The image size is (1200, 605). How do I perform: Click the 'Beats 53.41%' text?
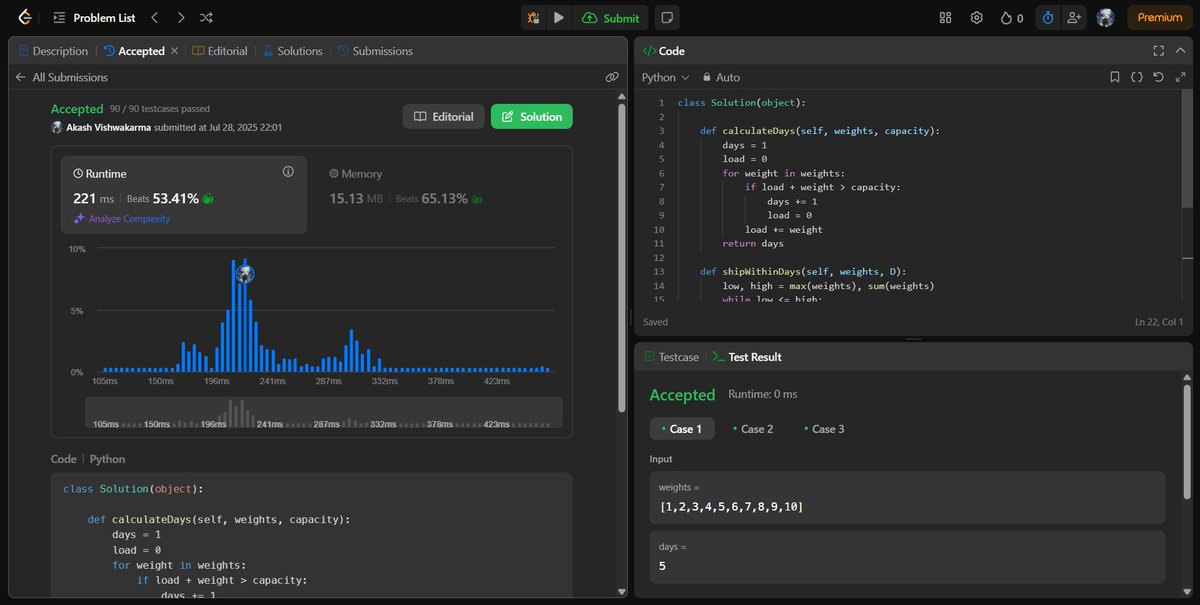tap(163, 199)
